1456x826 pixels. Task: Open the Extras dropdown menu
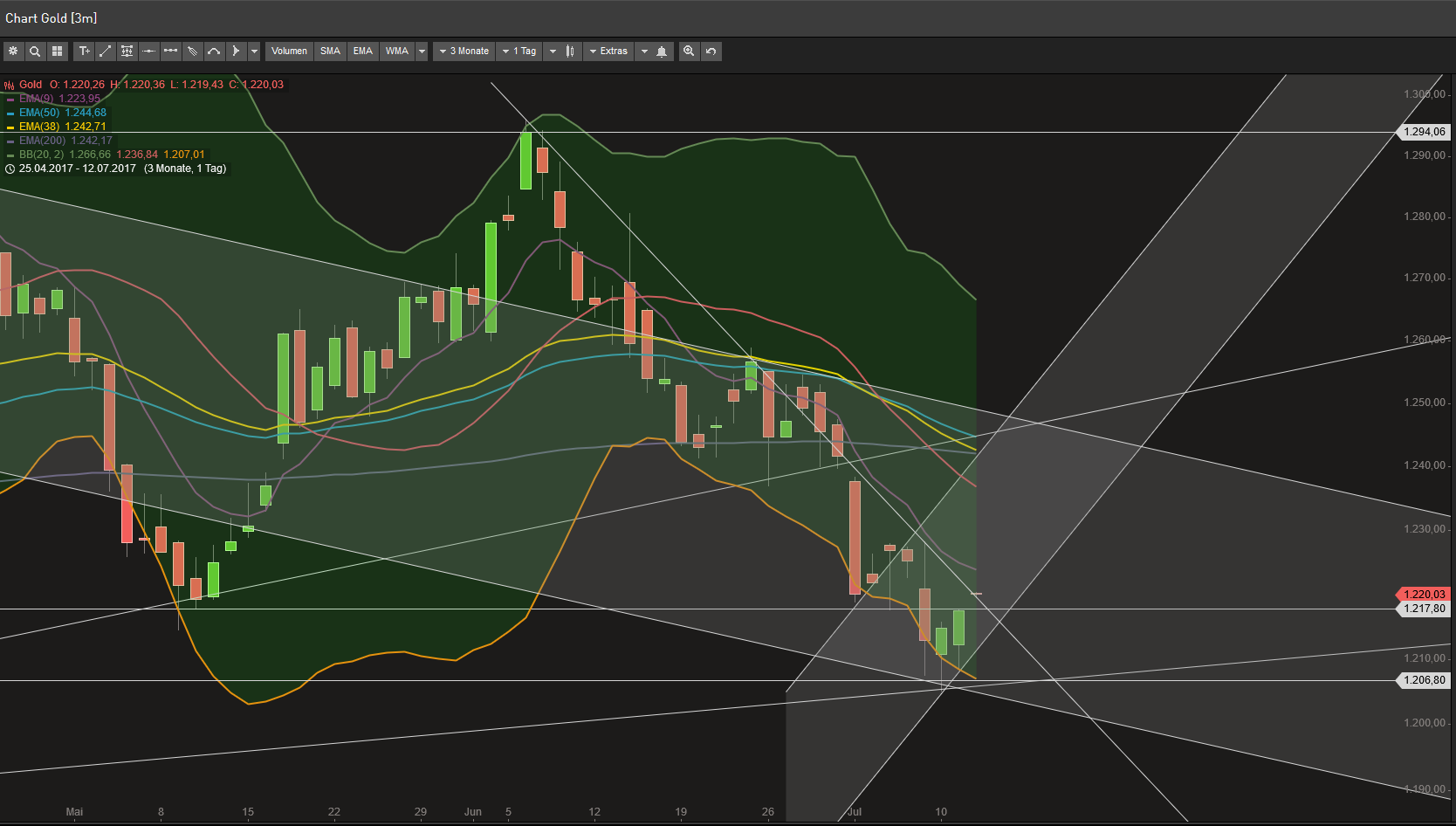608,52
